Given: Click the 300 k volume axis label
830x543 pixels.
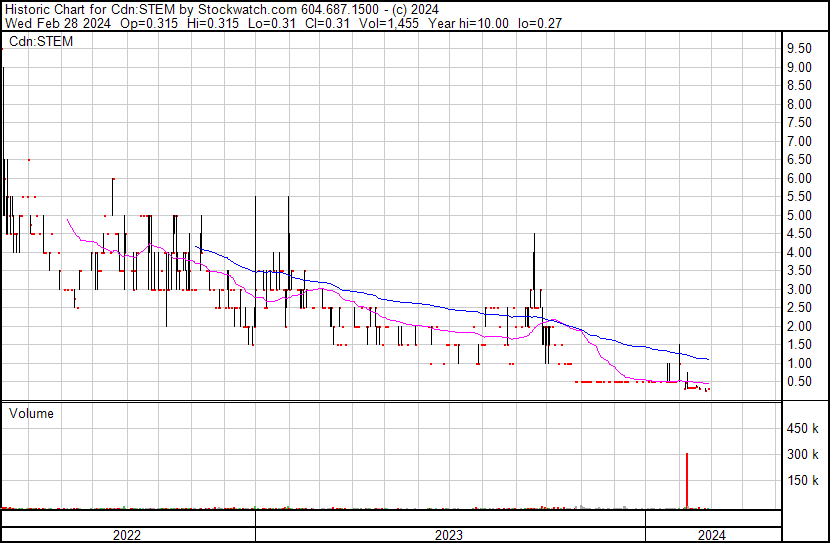Looking at the screenshot, I should point(800,455).
